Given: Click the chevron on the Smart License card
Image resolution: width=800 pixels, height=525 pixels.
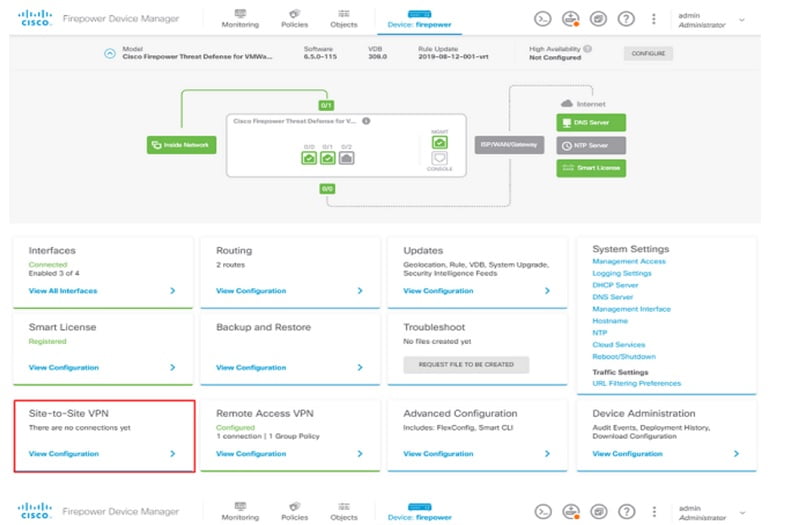Looking at the screenshot, I should click(172, 367).
